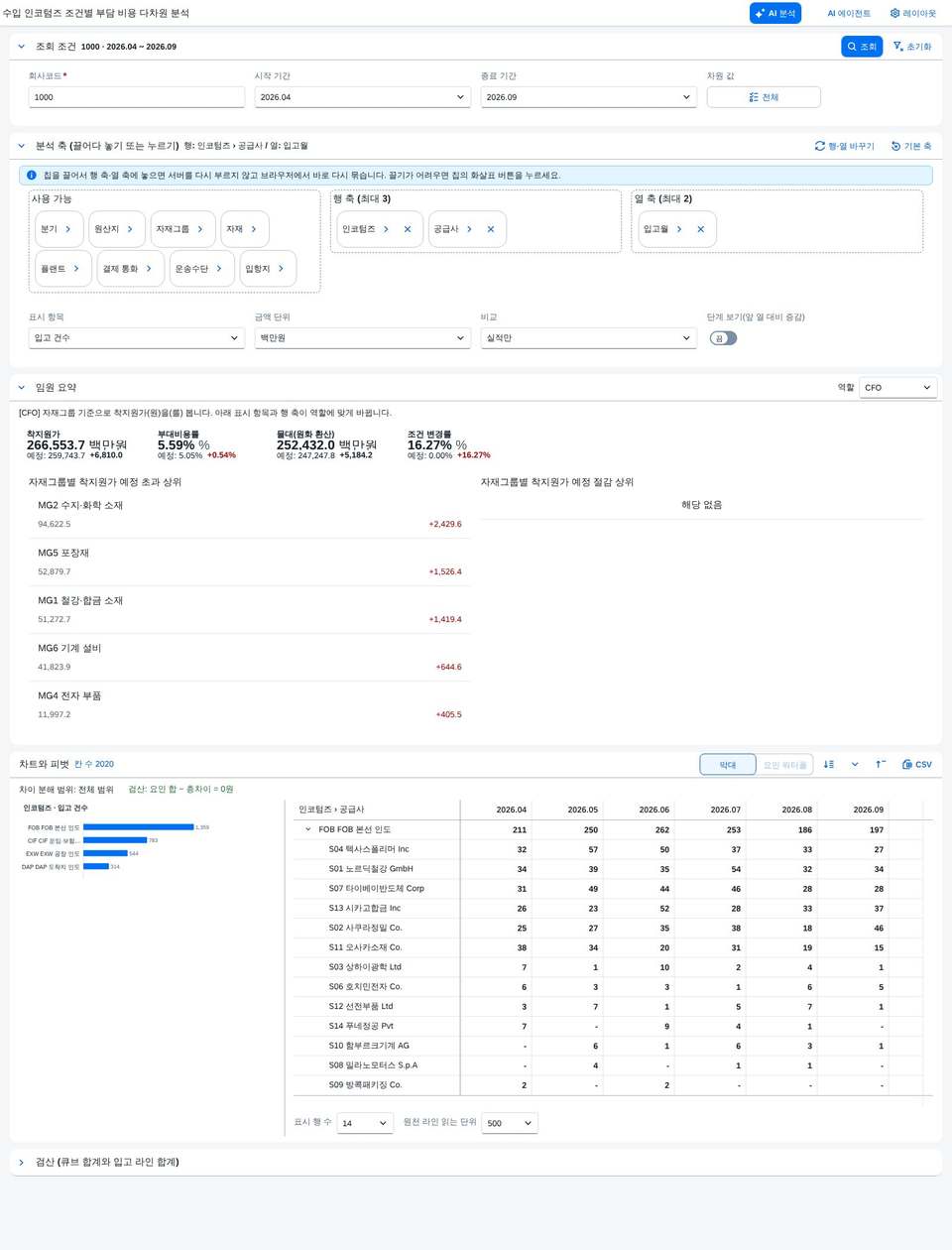Screen dimensions: 952x1250
Task: Click the 차원 값 전체 button
Action: pos(764,97)
